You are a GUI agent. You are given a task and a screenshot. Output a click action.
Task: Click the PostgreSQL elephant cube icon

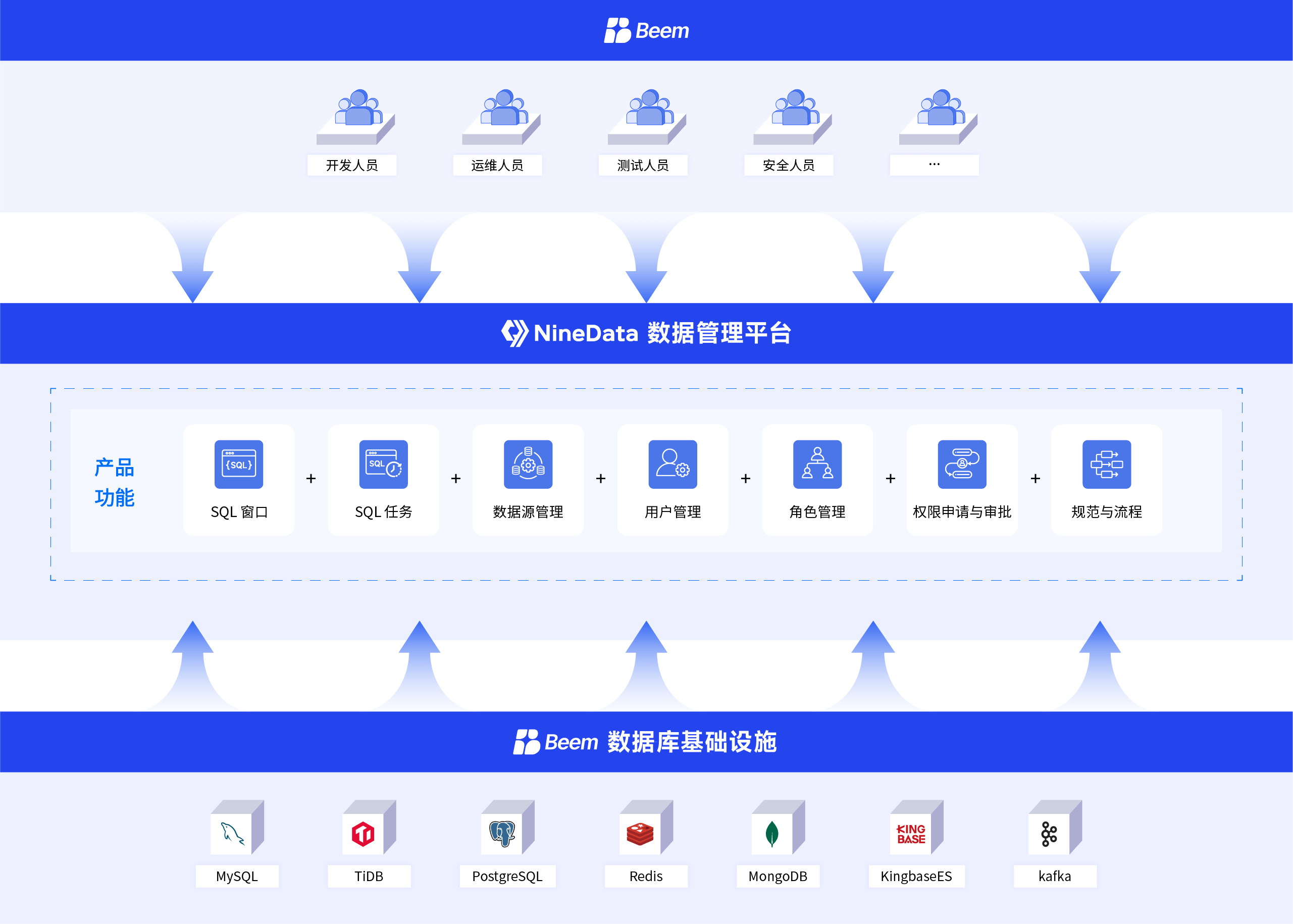click(503, 833)
